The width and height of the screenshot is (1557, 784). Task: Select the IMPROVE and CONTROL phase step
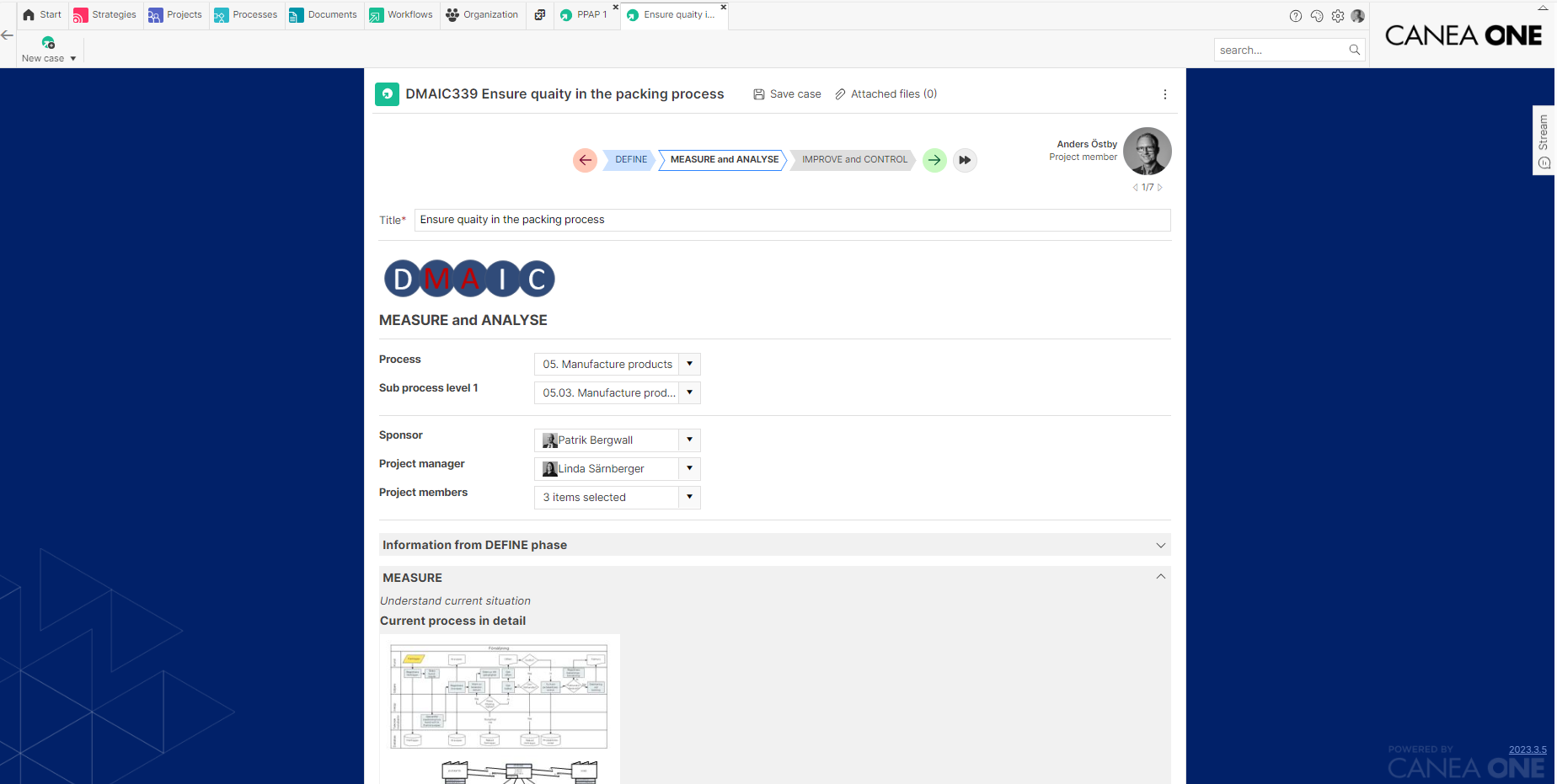click(x=853, y=160)
